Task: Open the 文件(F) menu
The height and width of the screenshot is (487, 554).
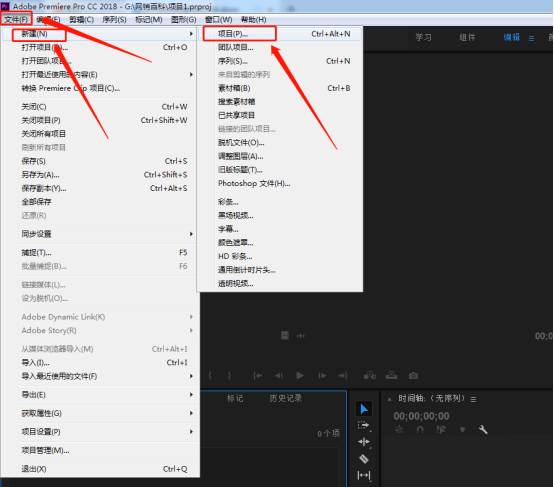Action: coord(16,19)
